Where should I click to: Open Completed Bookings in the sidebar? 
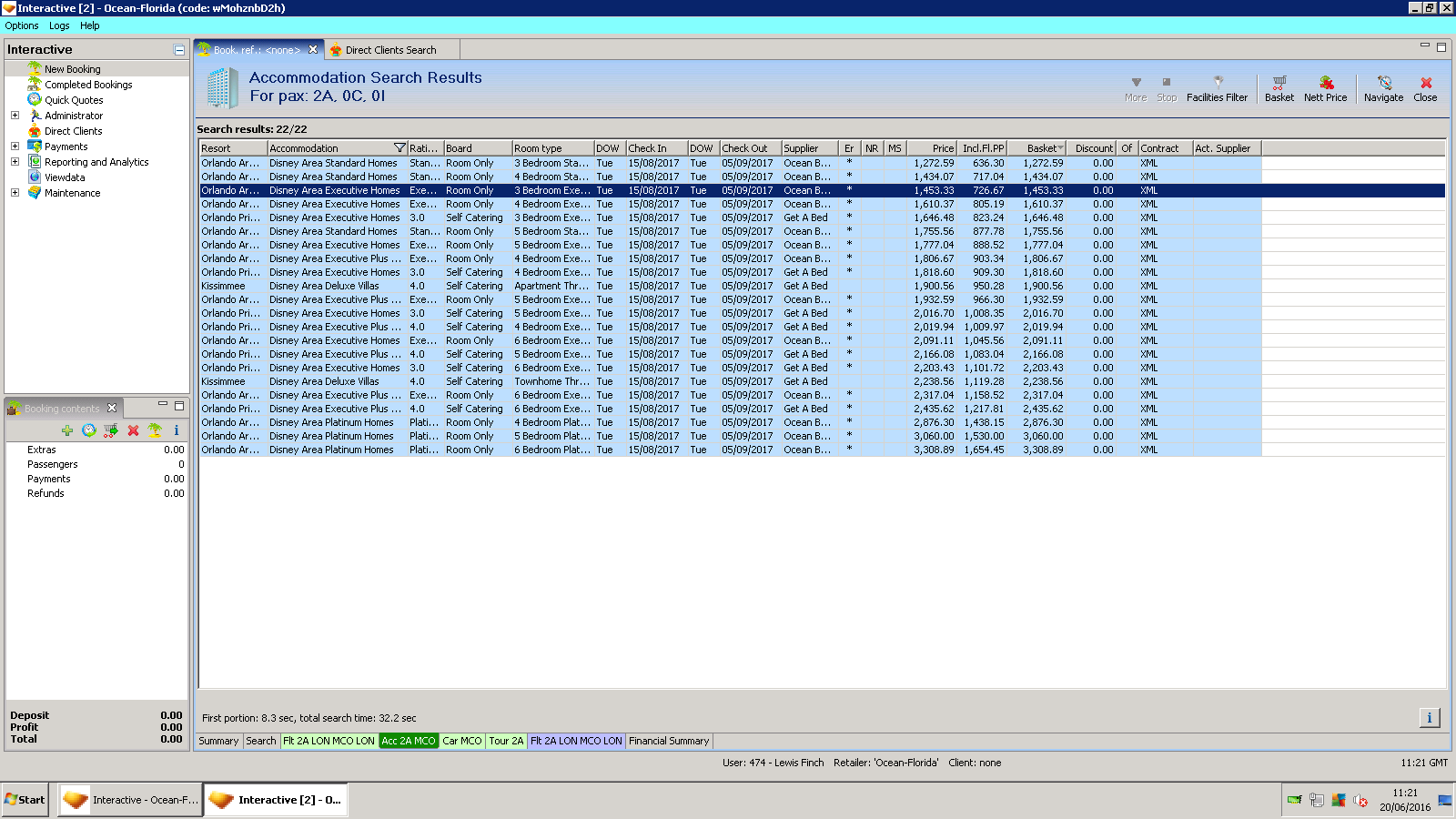click(88, 85)
